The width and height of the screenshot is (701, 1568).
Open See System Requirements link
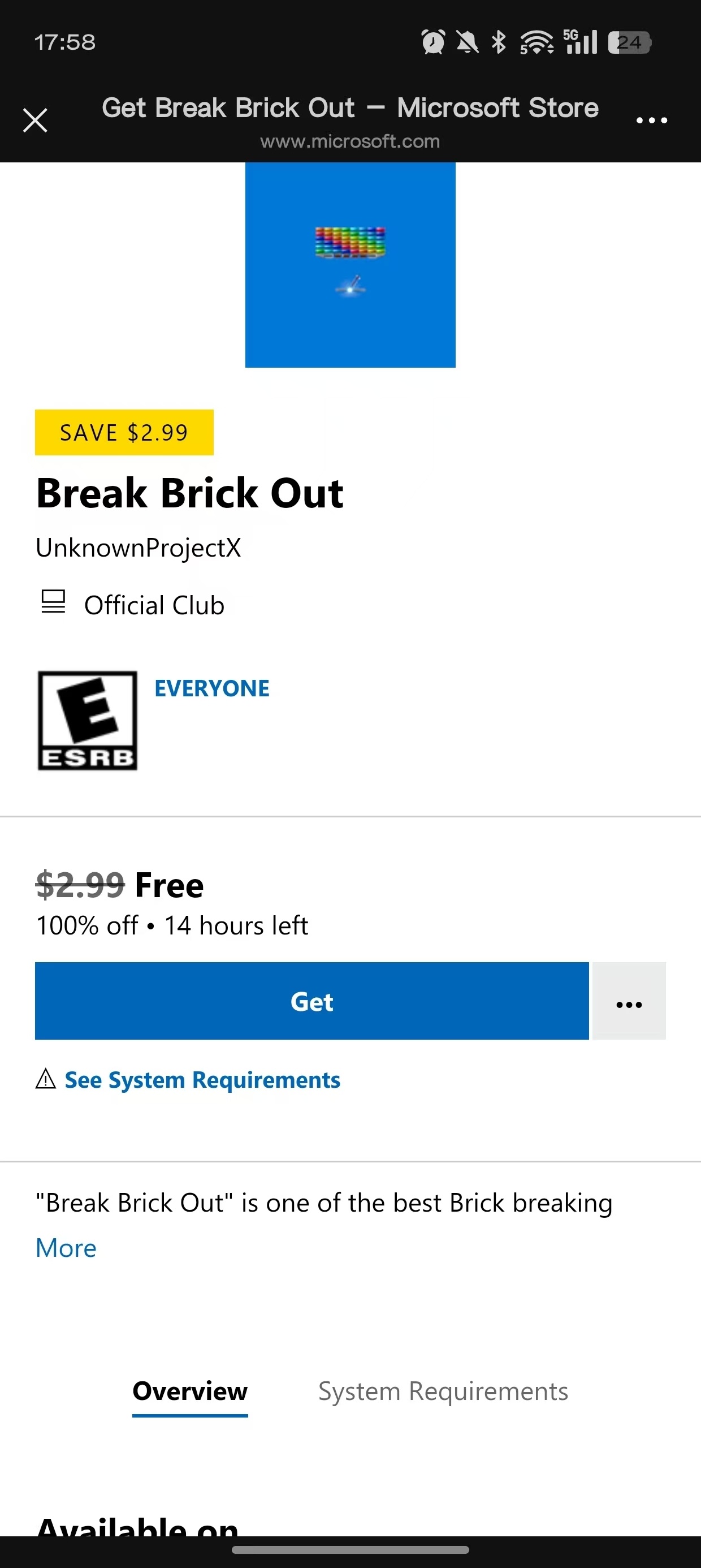202,1080
